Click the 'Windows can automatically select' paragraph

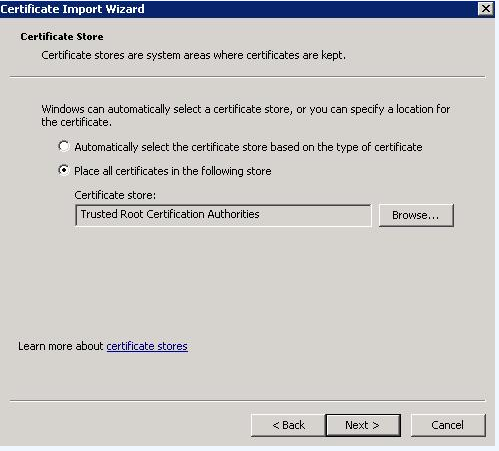[246, 115]
